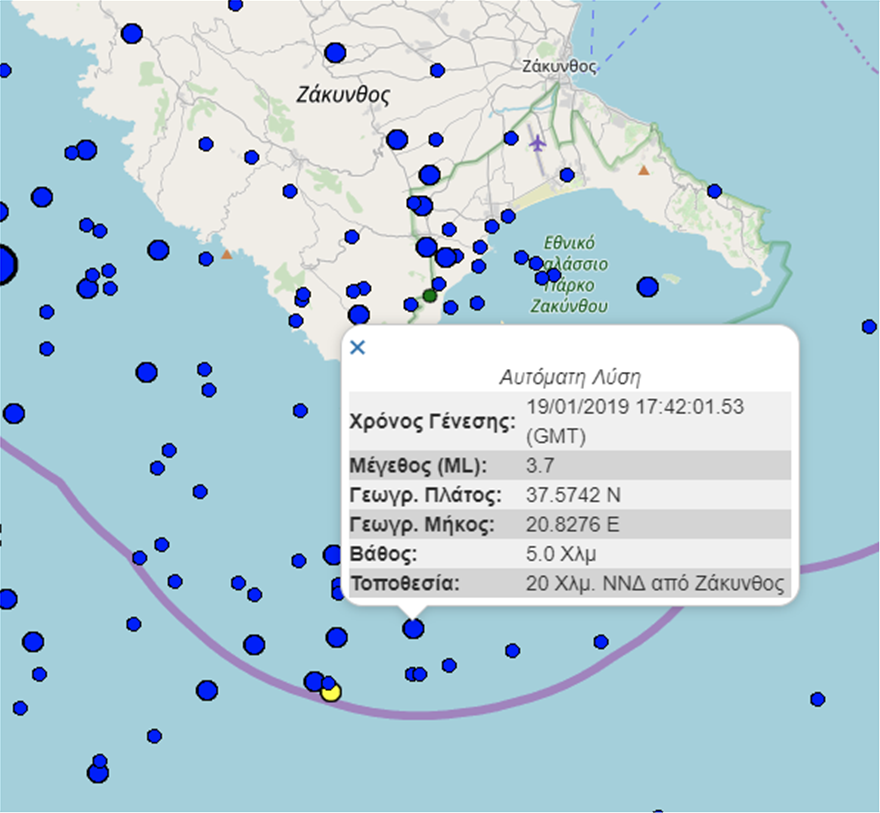
Task: Click the yellow earthquake marker
Action: (x=331, y=692)
